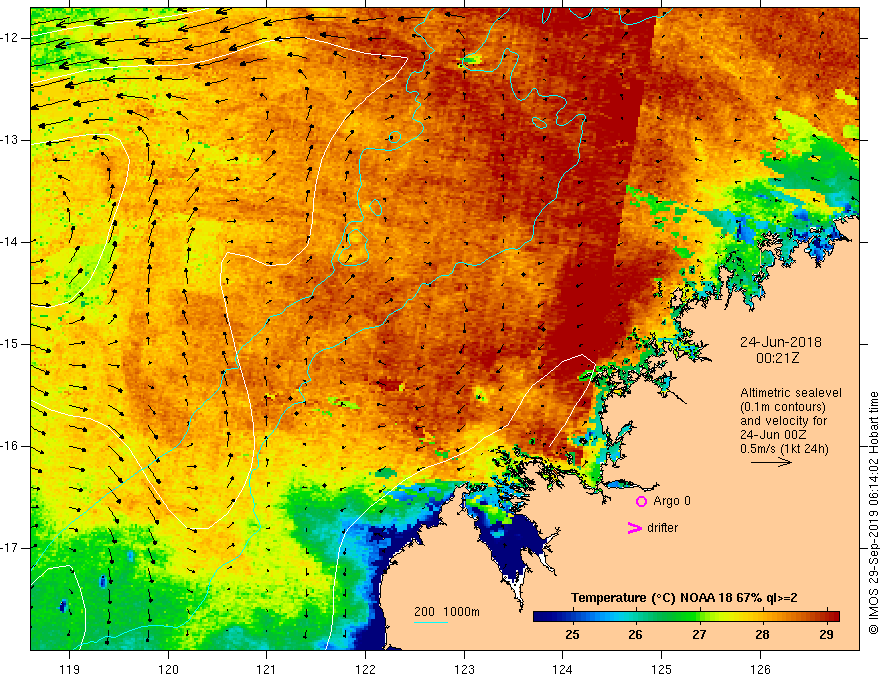This screenshot has width=880, height=680.
Task: Click the colorbar tick label '27'
Action: (x=699, y=635)
